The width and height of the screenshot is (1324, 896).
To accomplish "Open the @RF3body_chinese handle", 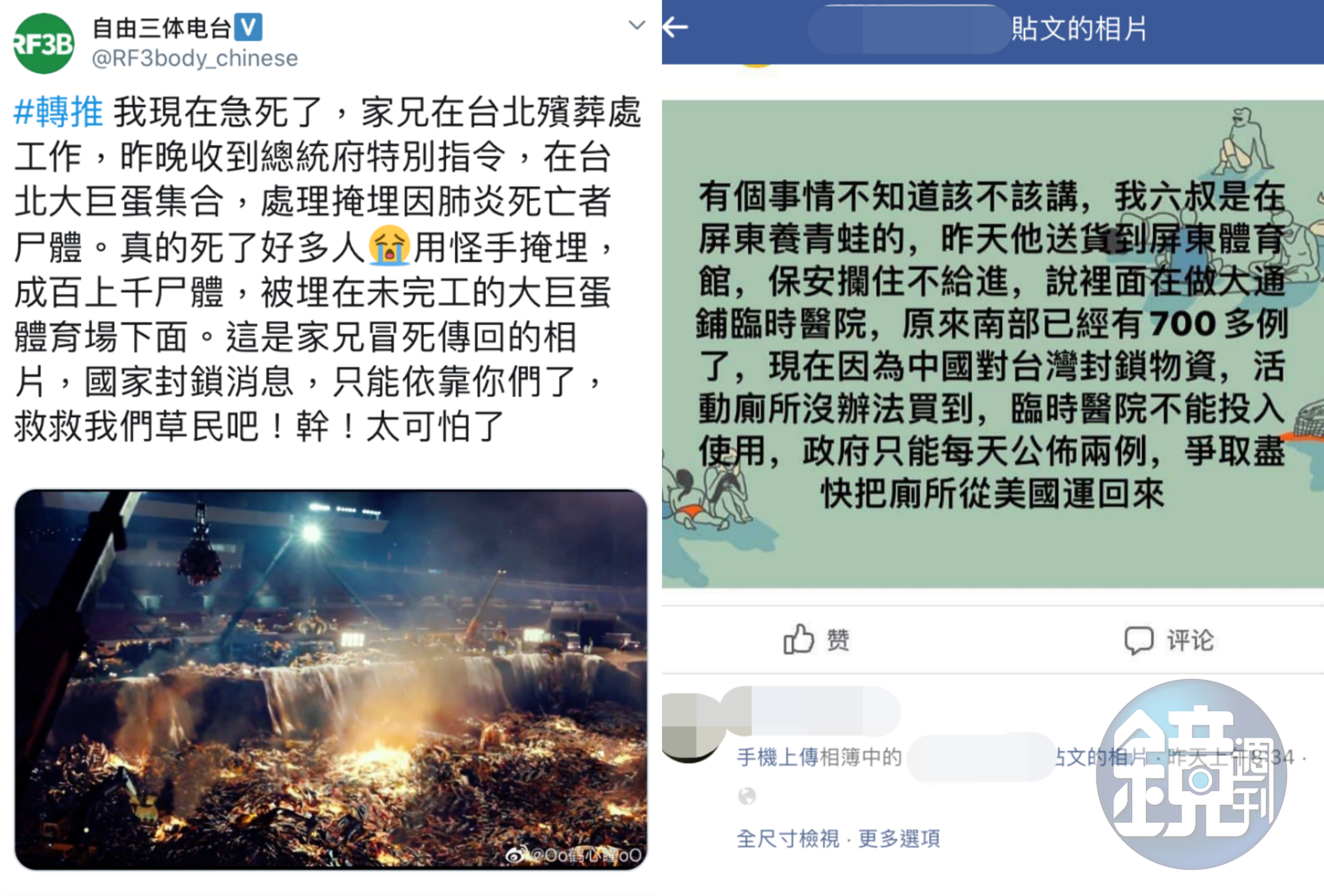I will (194, 58).
